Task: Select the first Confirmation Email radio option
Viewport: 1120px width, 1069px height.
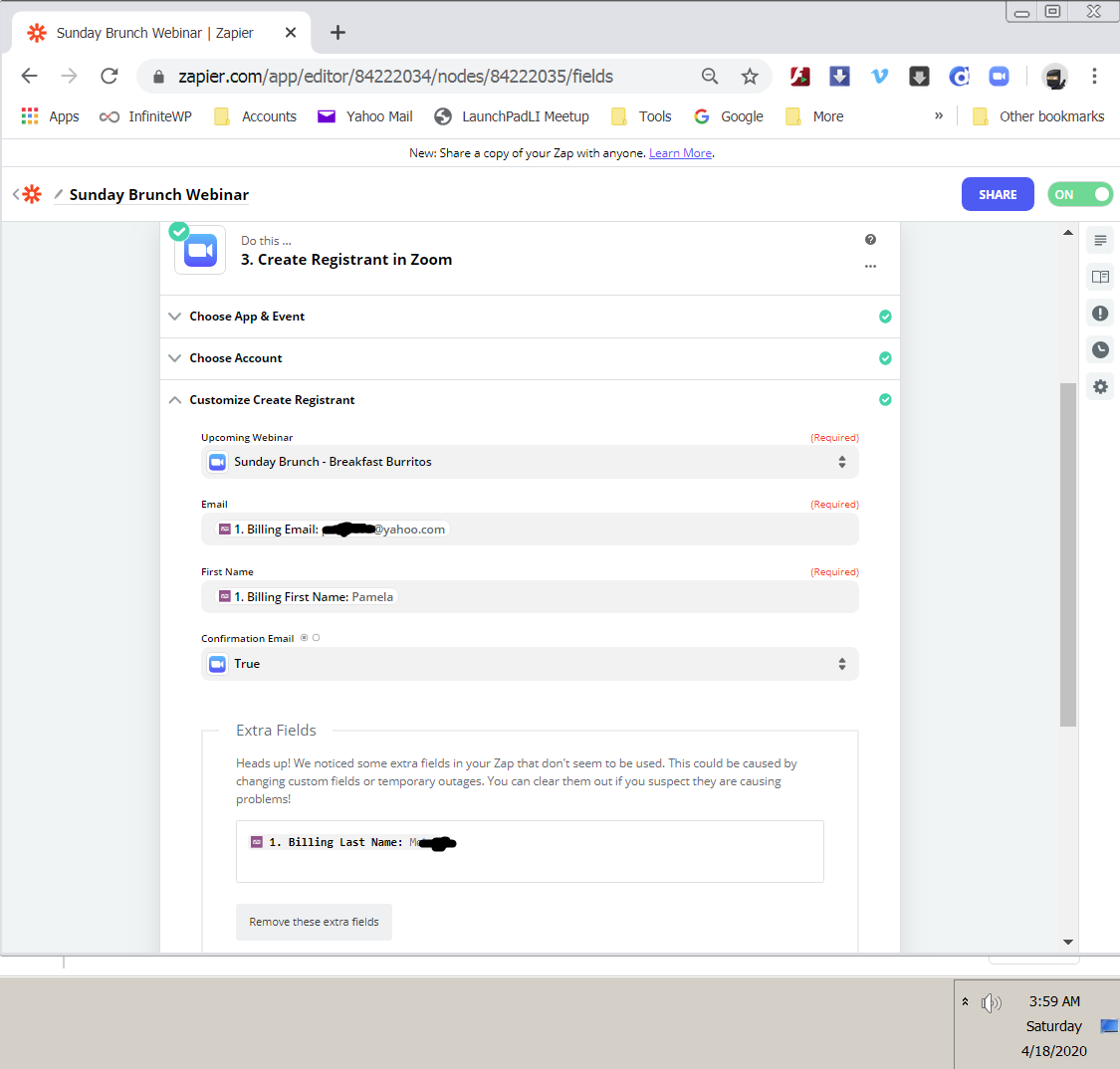Action: [305, 638]
